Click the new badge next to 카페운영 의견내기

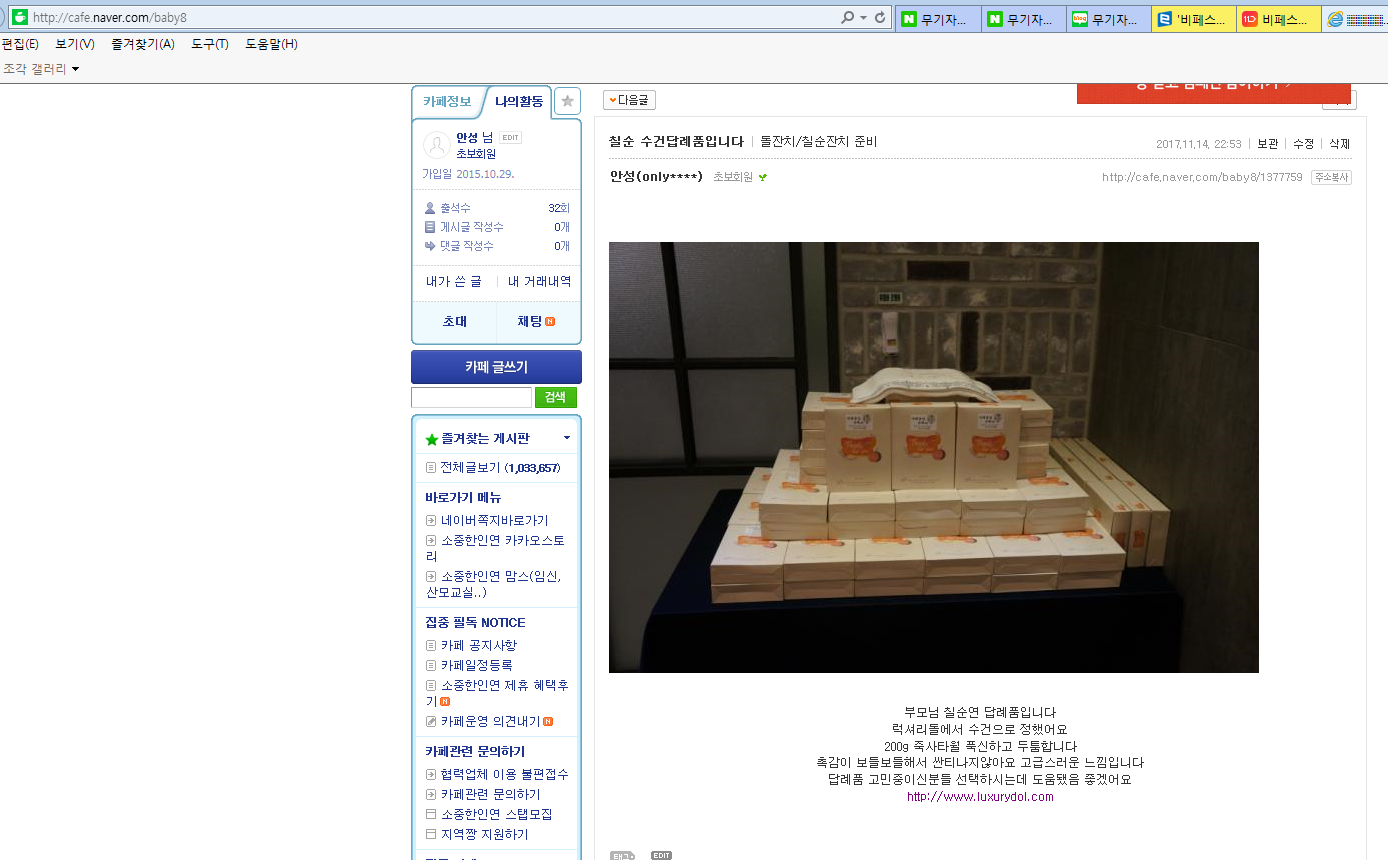tap(548, 722)
